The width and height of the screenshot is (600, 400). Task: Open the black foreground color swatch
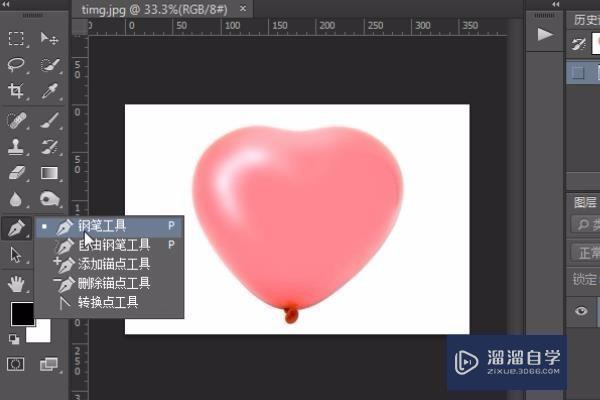(x=22, y=314)
